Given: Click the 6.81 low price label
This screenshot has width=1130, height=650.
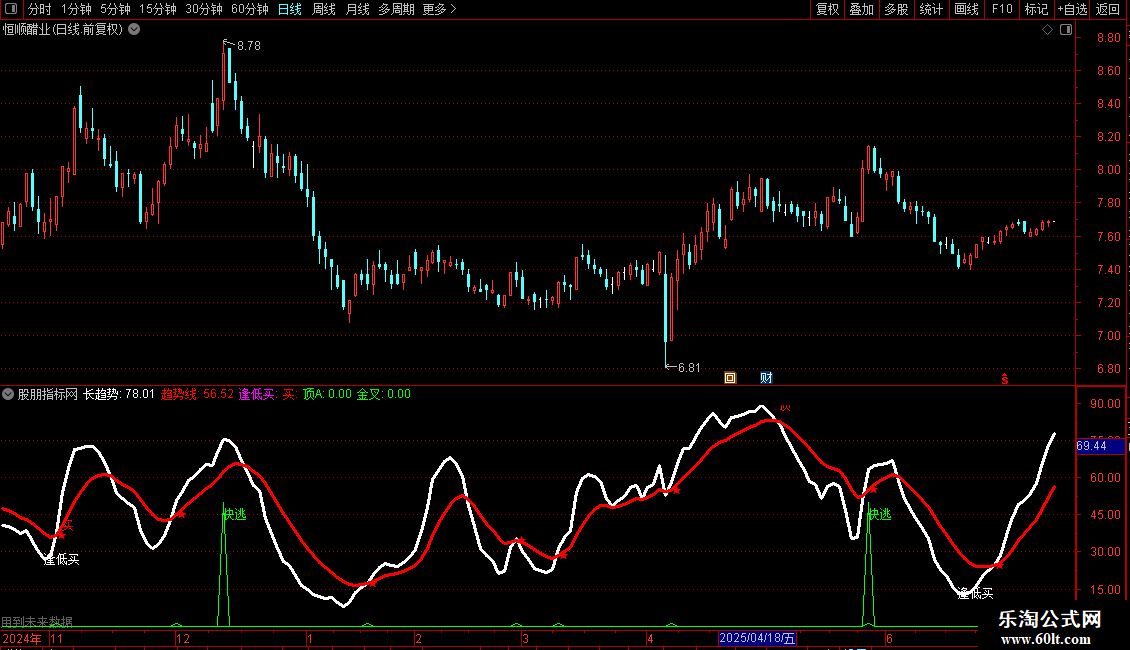Looking at the screenshot, I should [x=689, y=368].
